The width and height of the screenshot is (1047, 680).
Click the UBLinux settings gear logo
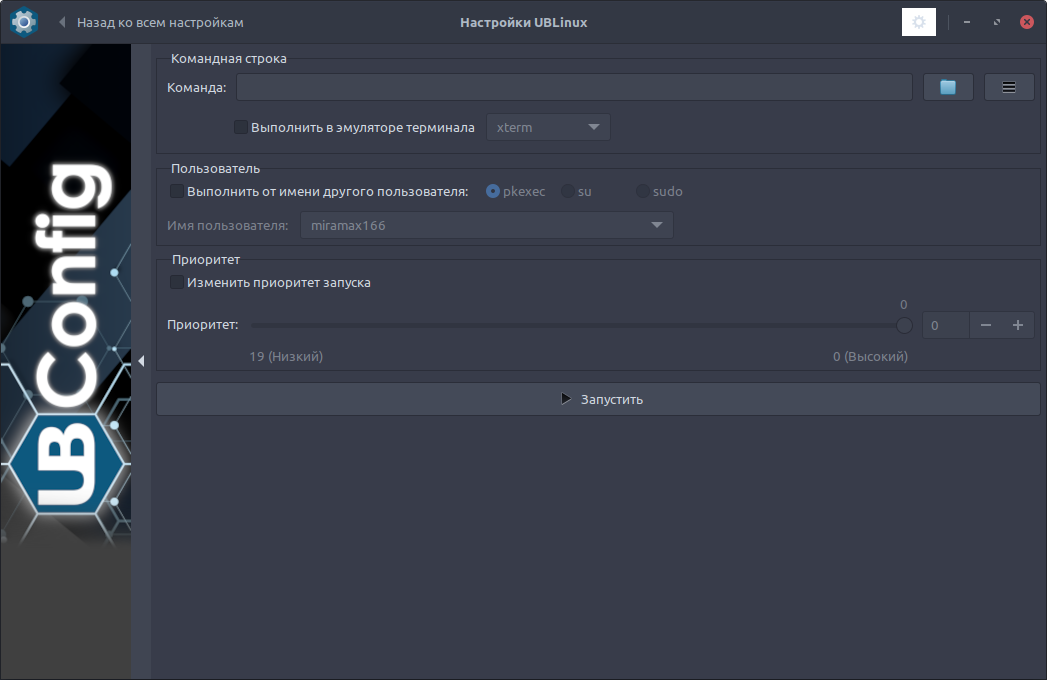pos(23,22)
